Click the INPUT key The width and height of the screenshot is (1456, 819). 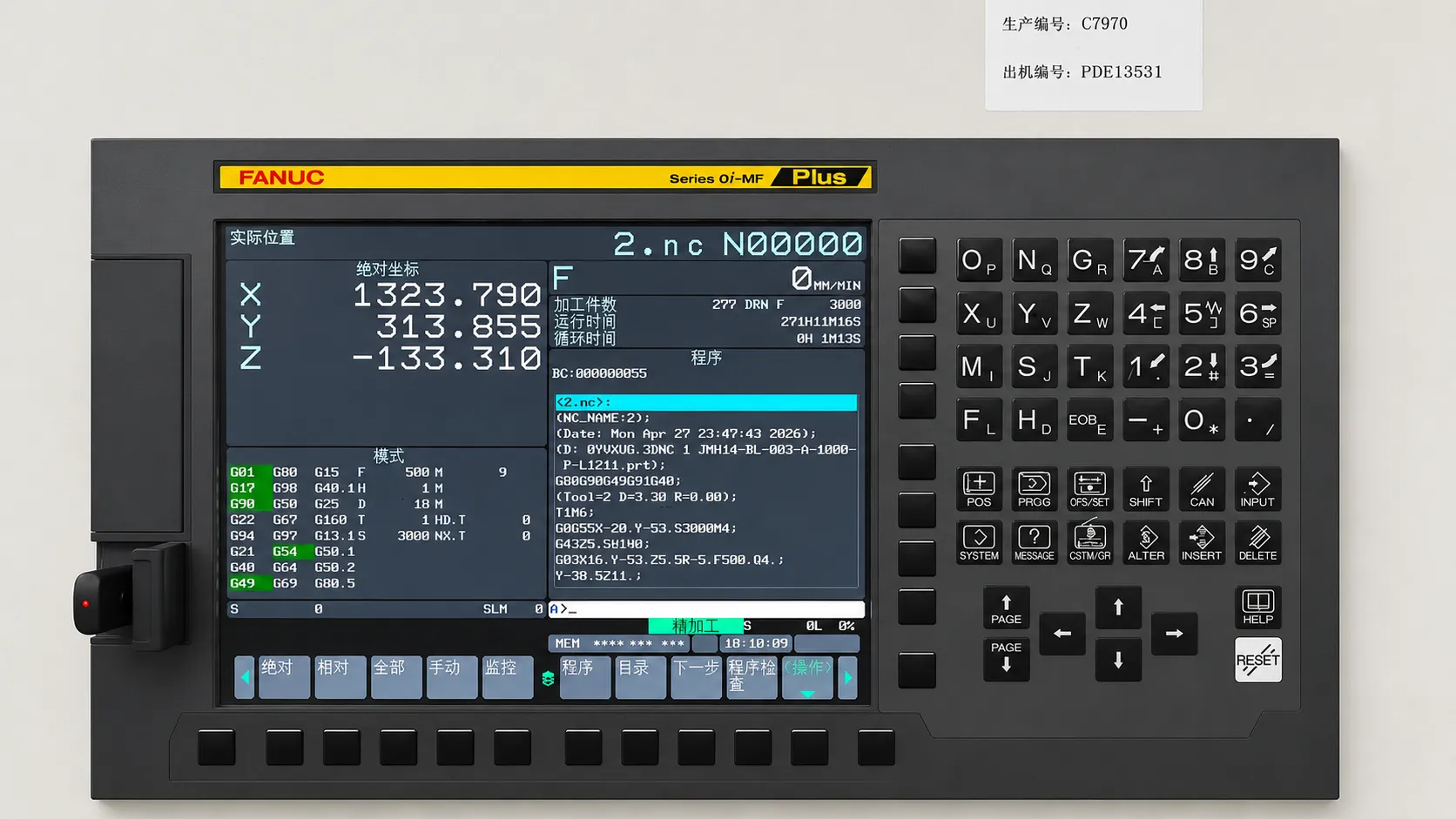point(1257,489)
